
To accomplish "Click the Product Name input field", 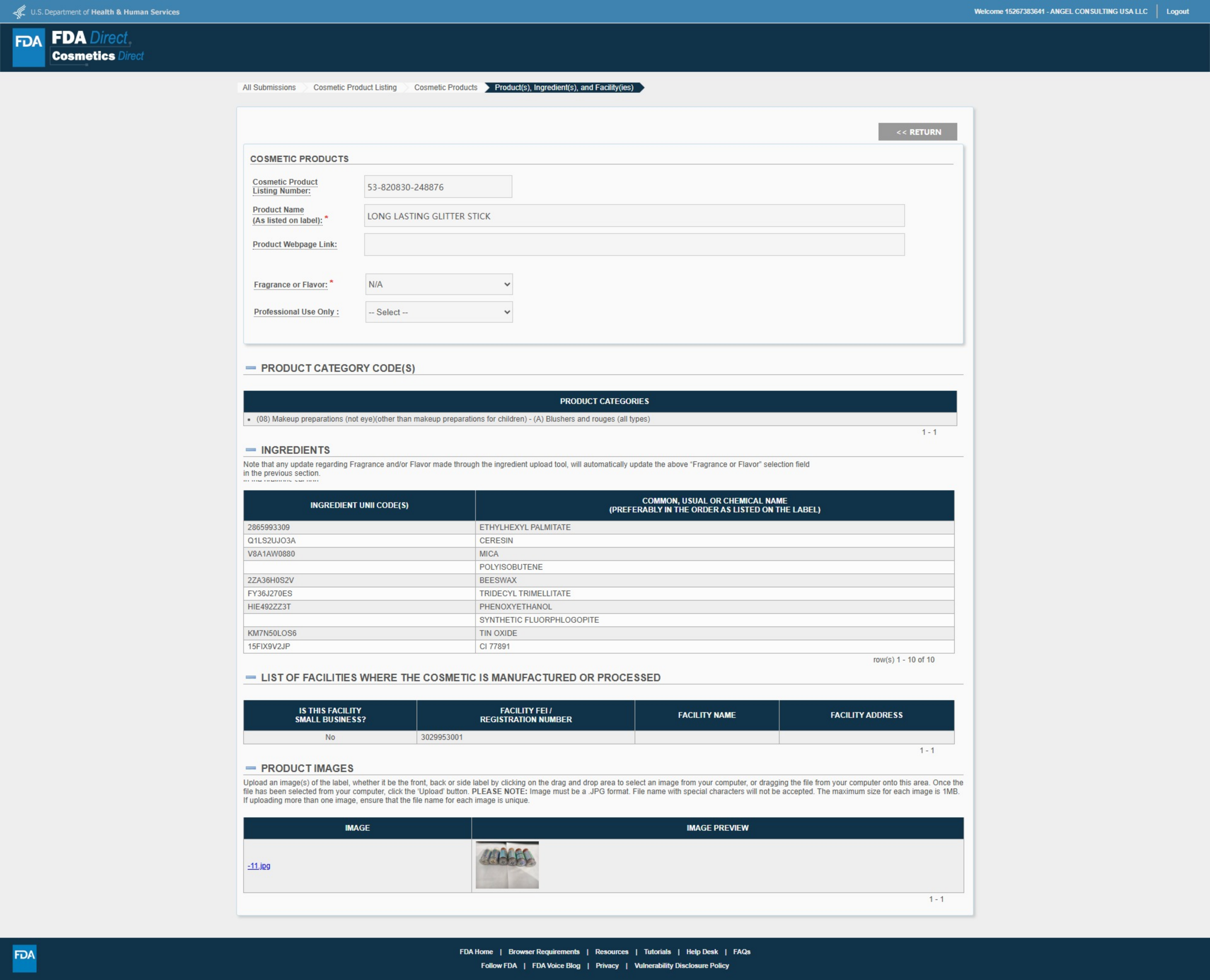I will pos(634,216).
